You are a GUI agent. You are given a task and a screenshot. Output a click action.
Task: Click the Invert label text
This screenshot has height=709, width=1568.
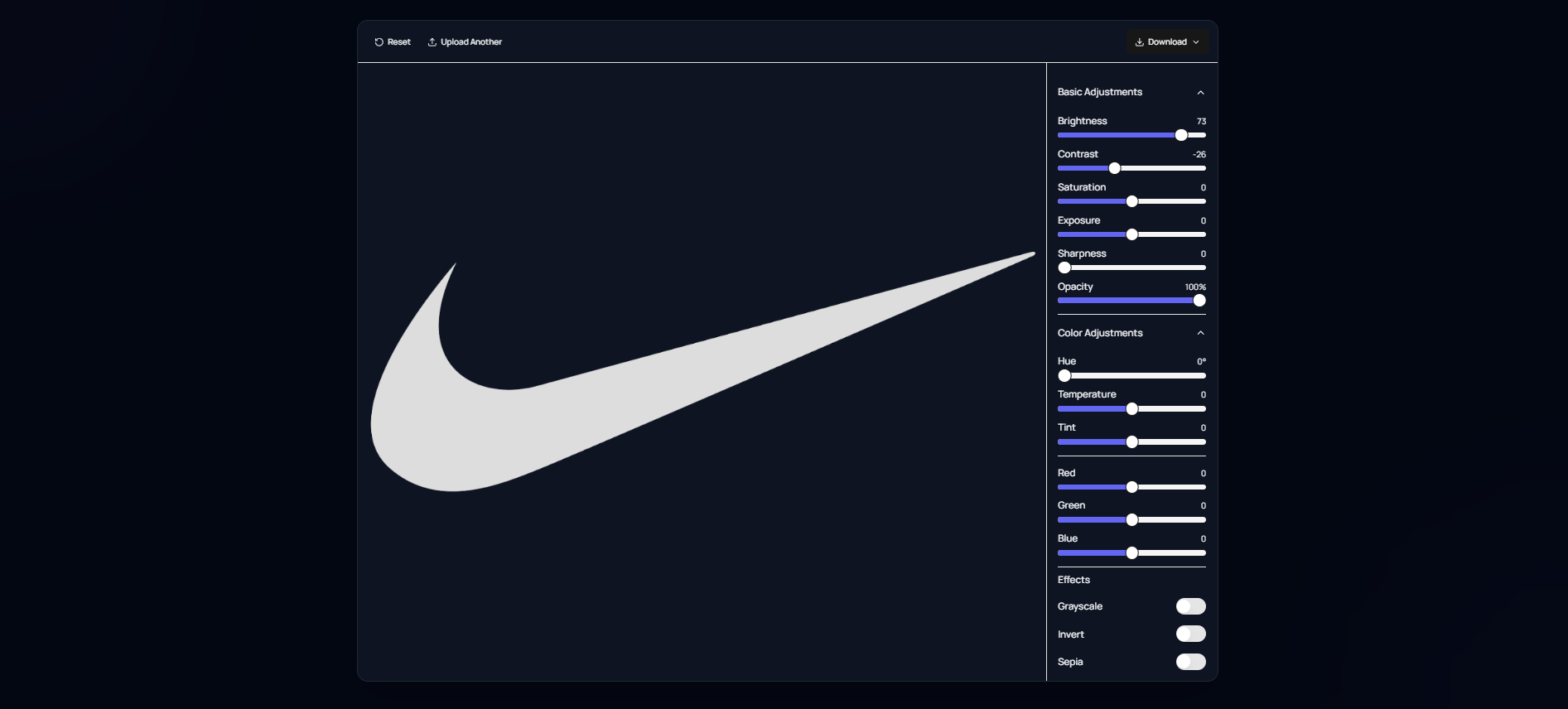tap(1071, 634)
